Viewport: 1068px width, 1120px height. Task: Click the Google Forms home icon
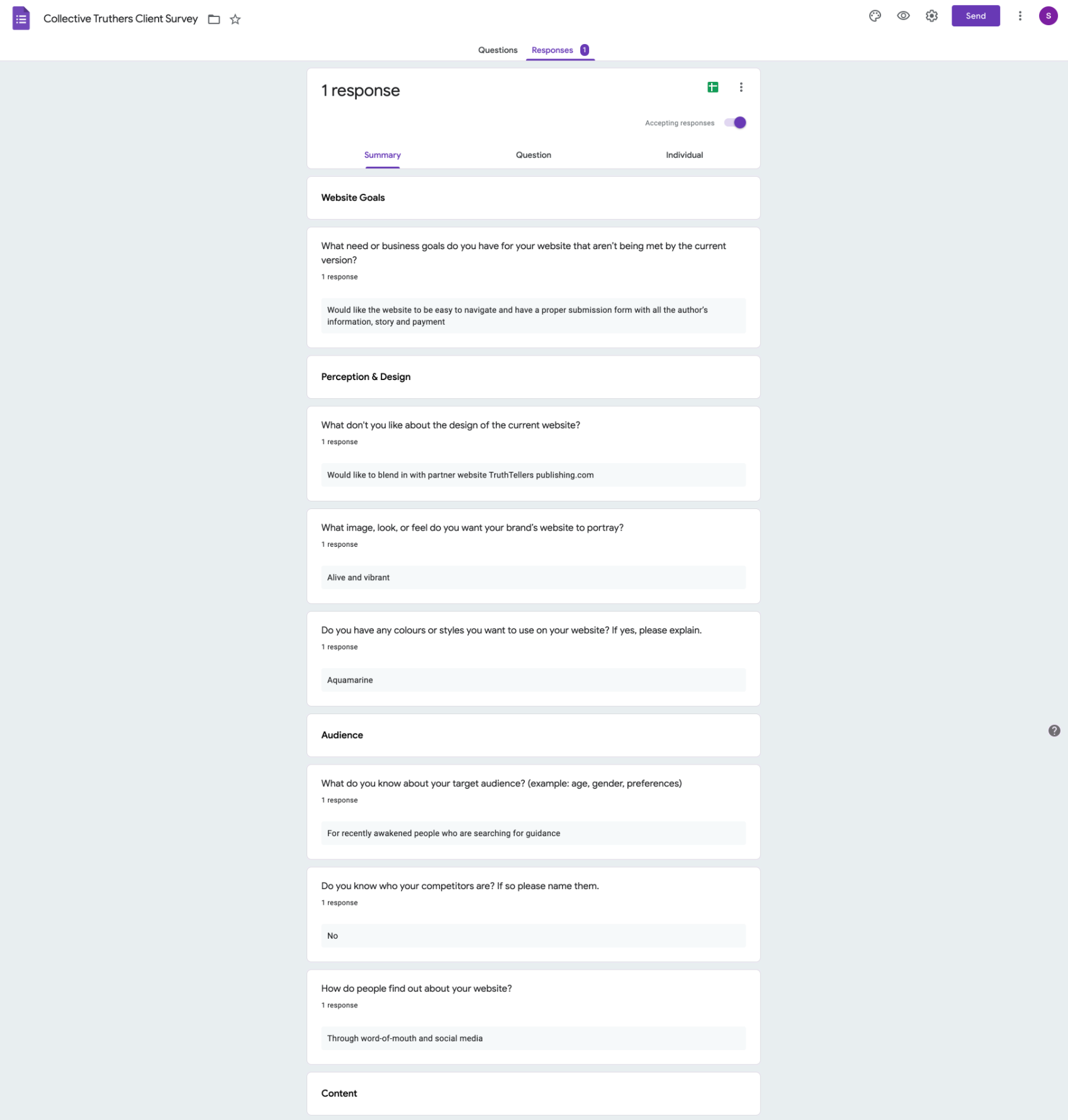coord(21,18)
